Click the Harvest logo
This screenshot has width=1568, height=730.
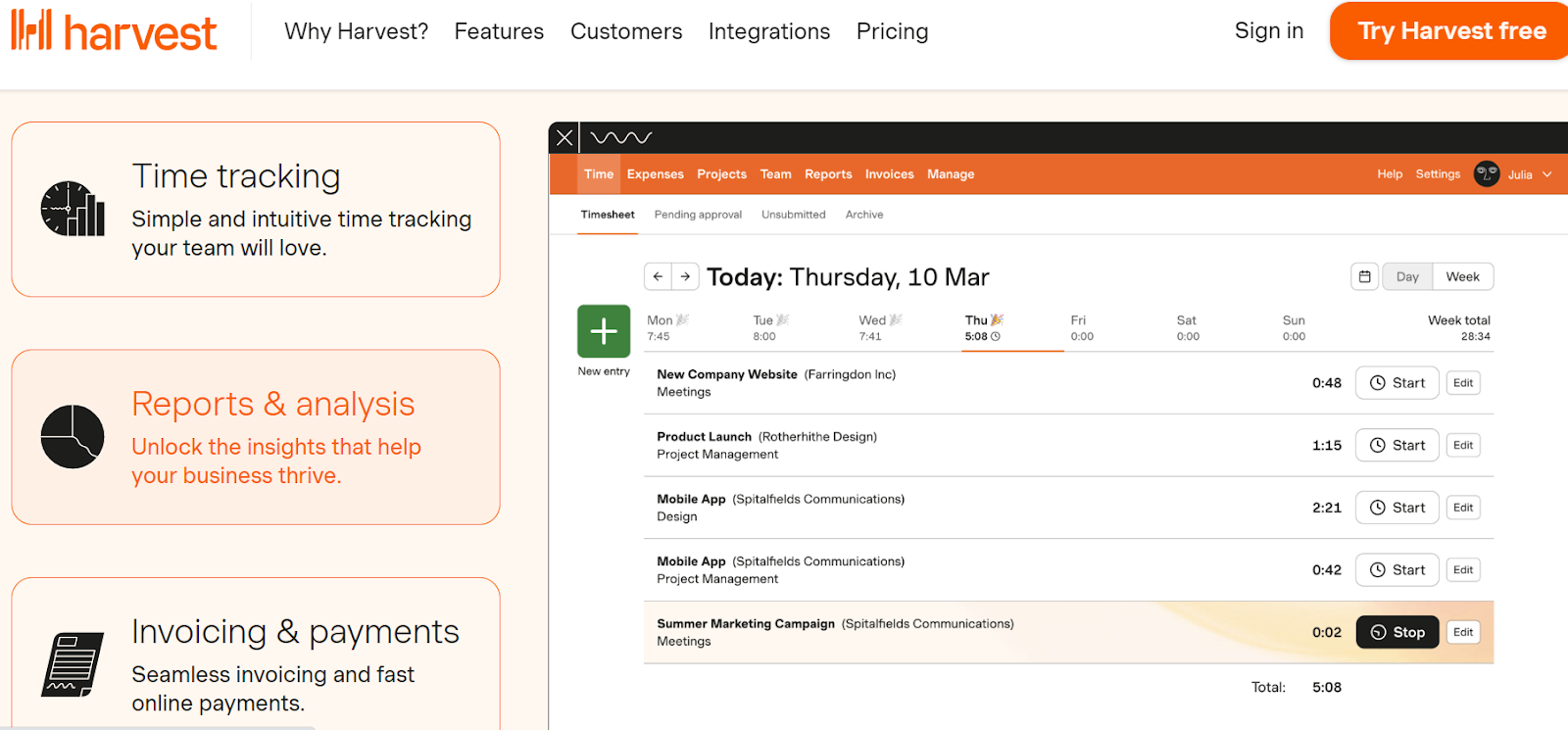[x=114, y=31]
